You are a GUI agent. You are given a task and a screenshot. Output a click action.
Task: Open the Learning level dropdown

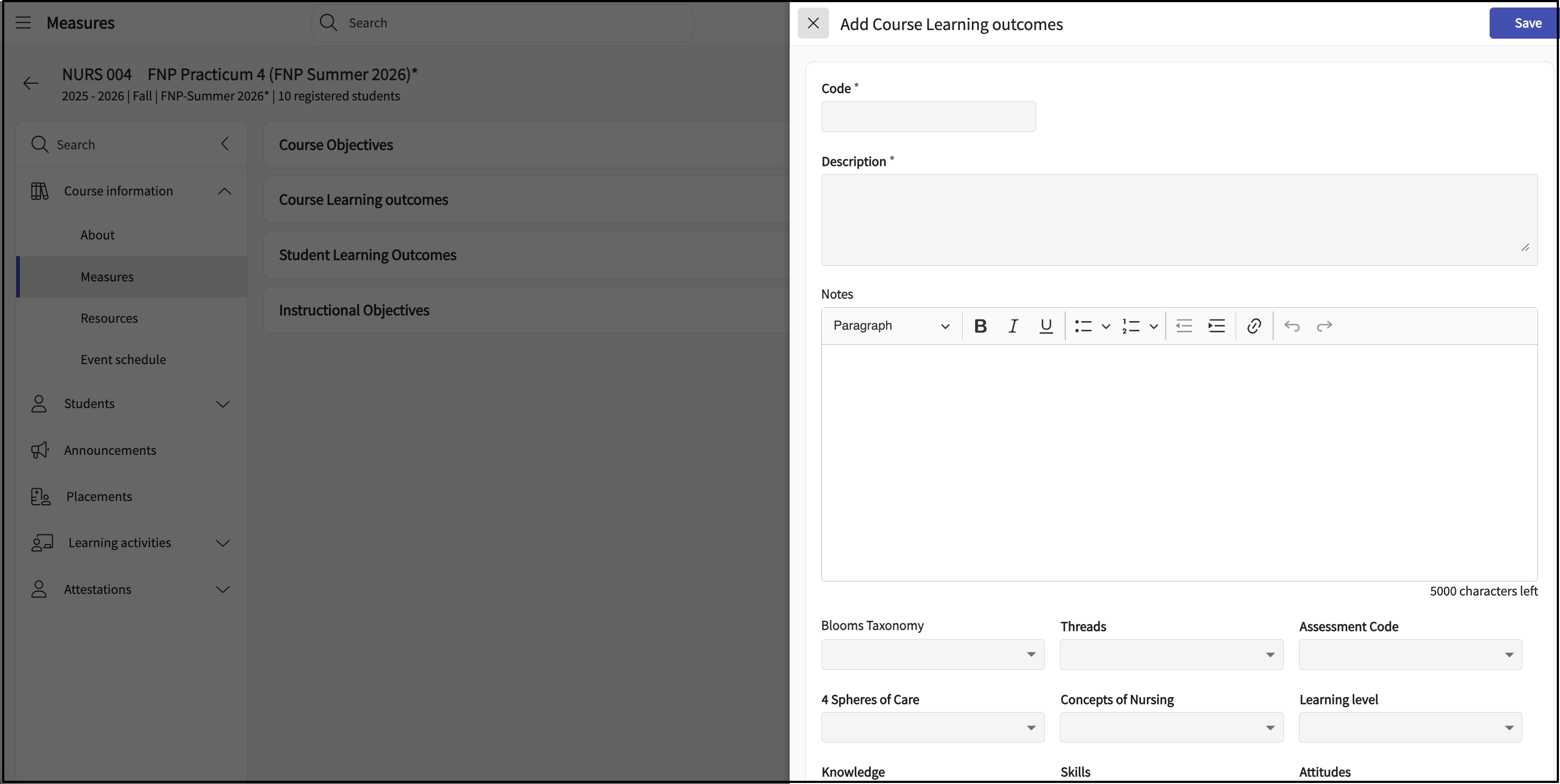coord(1410,727)
